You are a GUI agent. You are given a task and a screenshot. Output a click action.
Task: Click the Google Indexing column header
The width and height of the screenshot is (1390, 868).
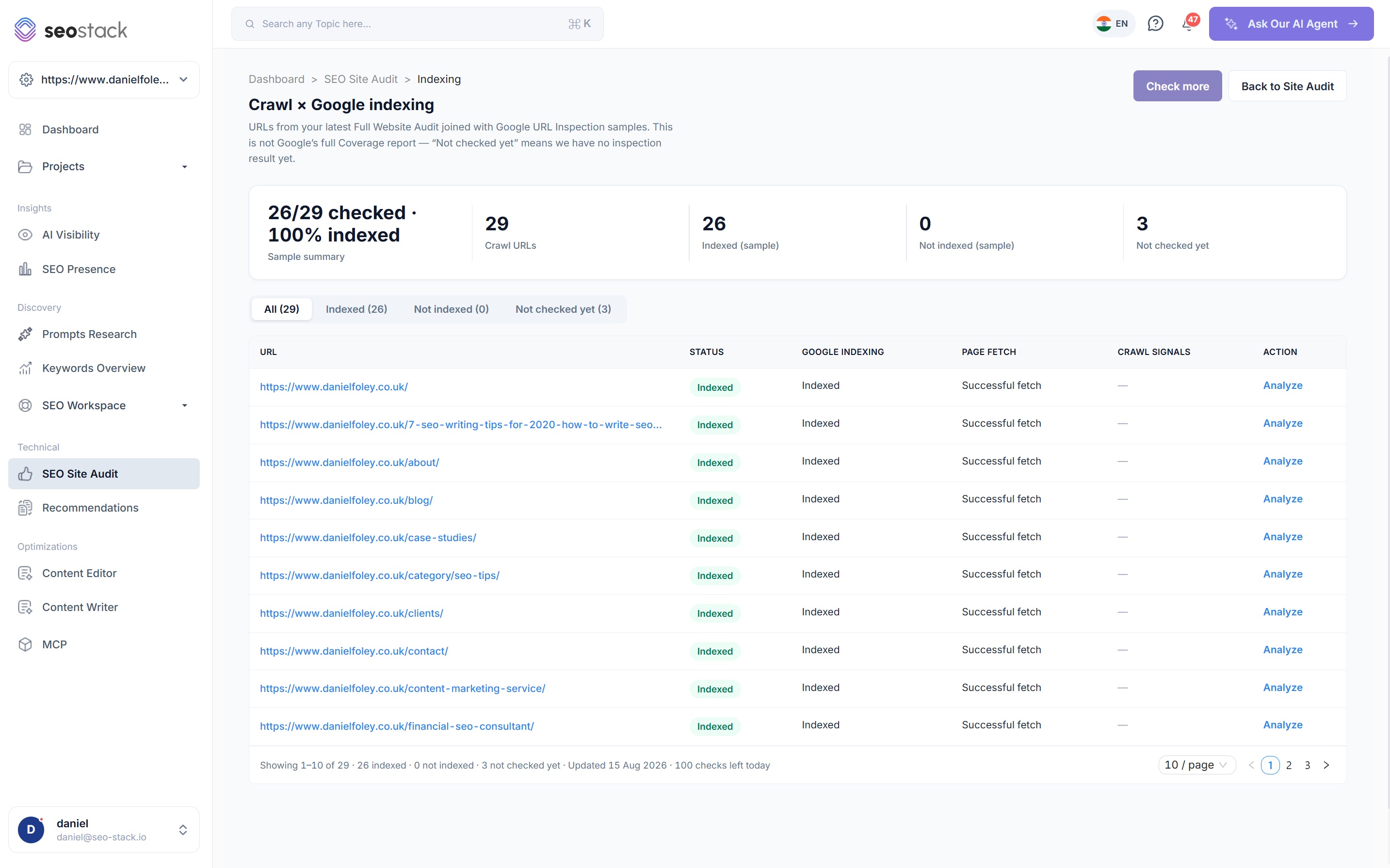pos(842,352)
